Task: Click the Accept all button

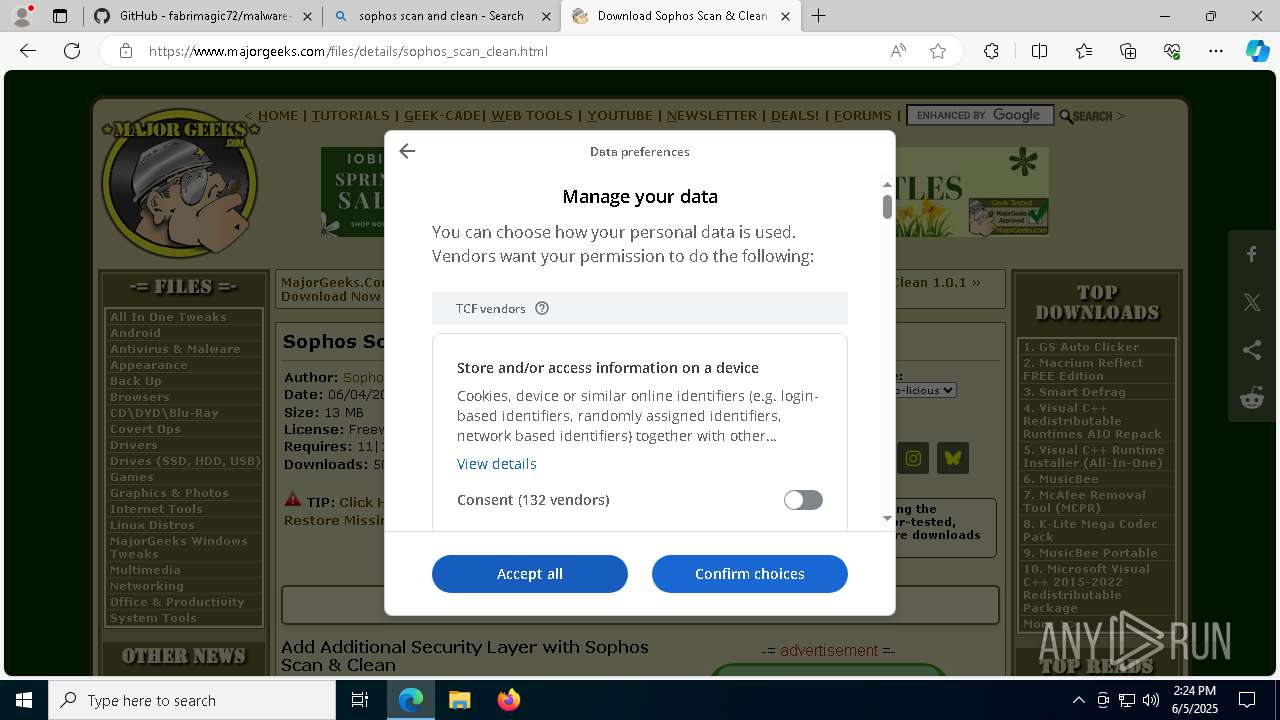Action: 530,574
